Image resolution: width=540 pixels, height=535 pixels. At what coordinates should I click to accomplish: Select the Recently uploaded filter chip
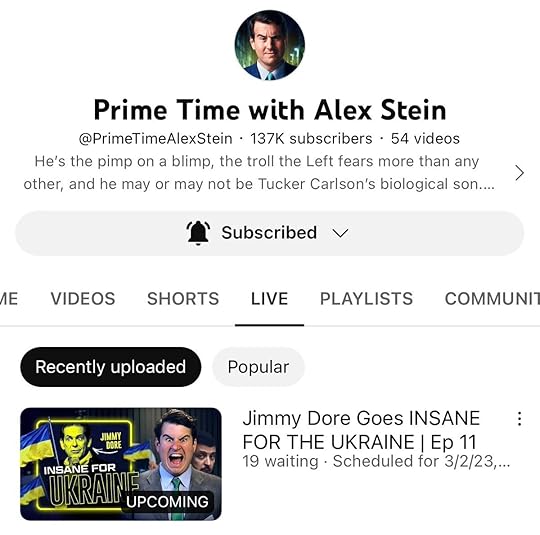click(111, 367)
